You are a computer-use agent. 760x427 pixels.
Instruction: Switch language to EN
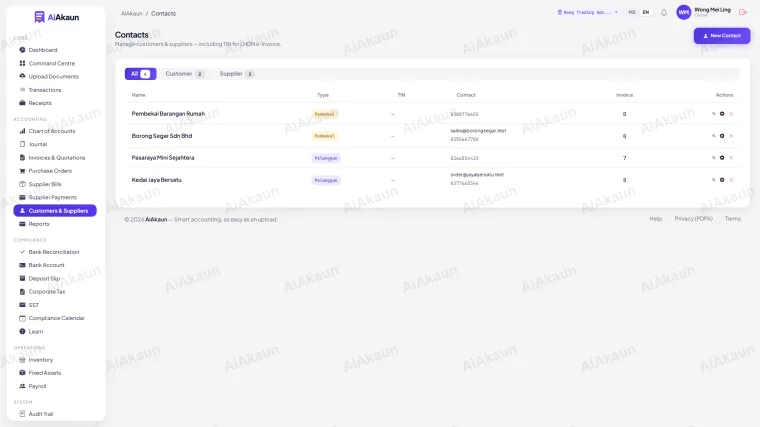click(x=646, y=13)
